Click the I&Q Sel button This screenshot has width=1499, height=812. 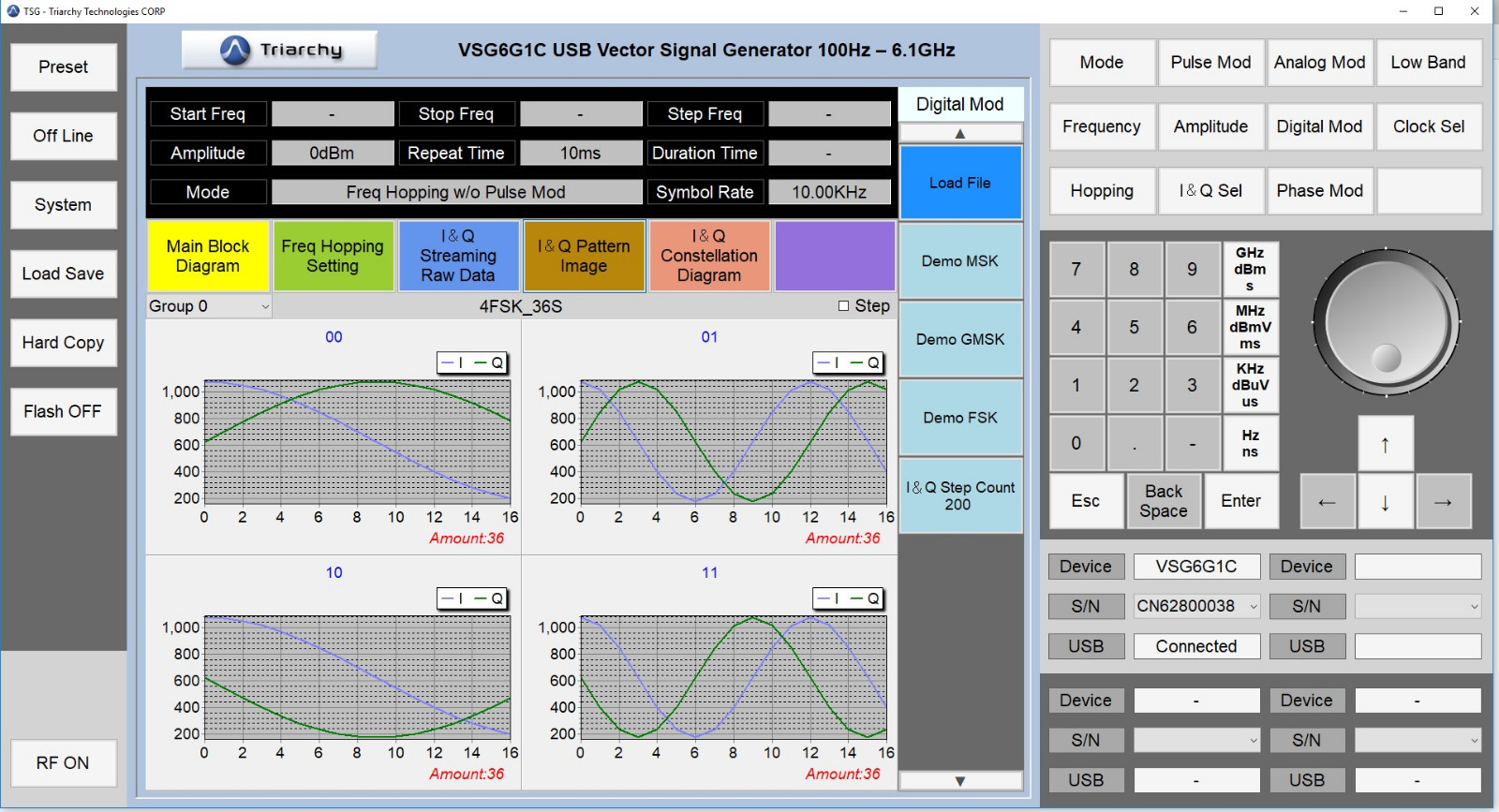pyautogui.click(x=1210, y=191)
